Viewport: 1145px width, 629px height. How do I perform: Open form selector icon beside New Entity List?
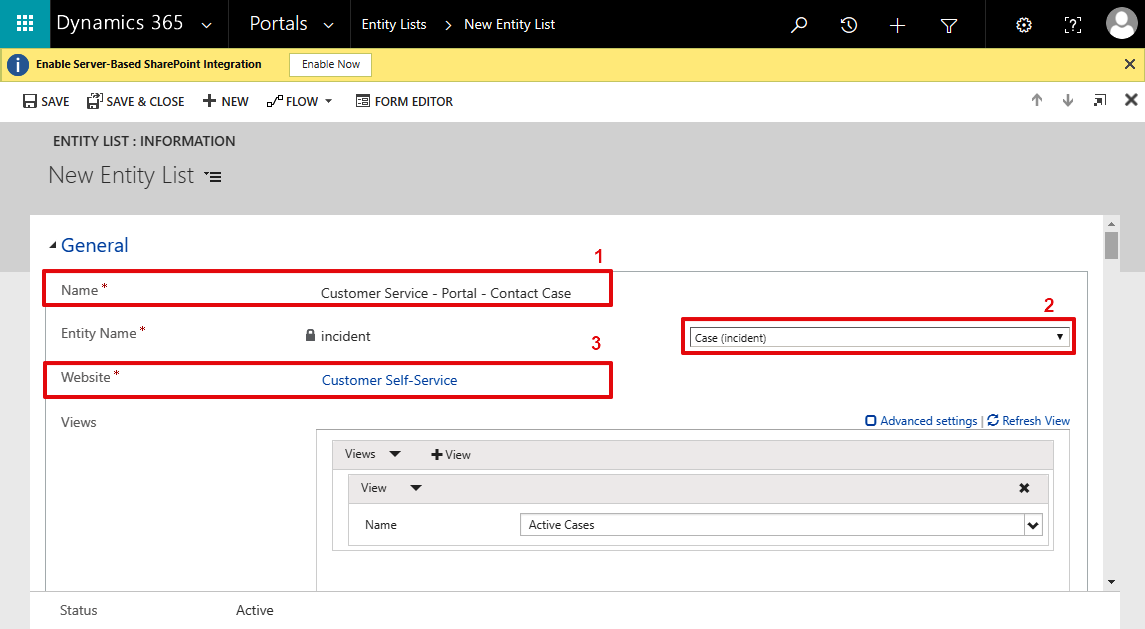[212, 177]
